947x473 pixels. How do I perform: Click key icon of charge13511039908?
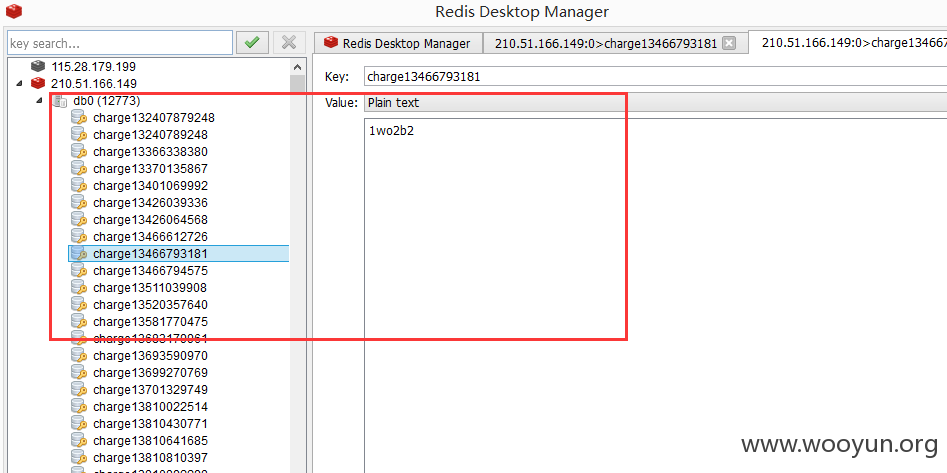pos(79,287)
